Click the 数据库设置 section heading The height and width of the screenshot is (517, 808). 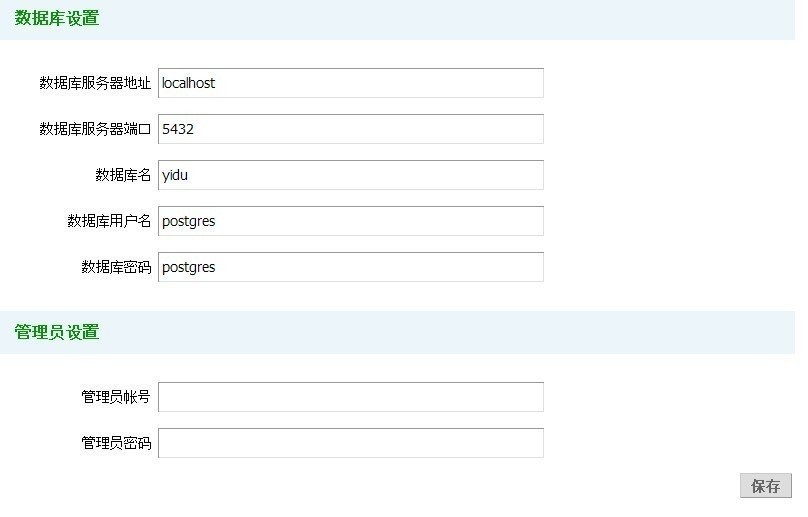click(x=56, y=19)
